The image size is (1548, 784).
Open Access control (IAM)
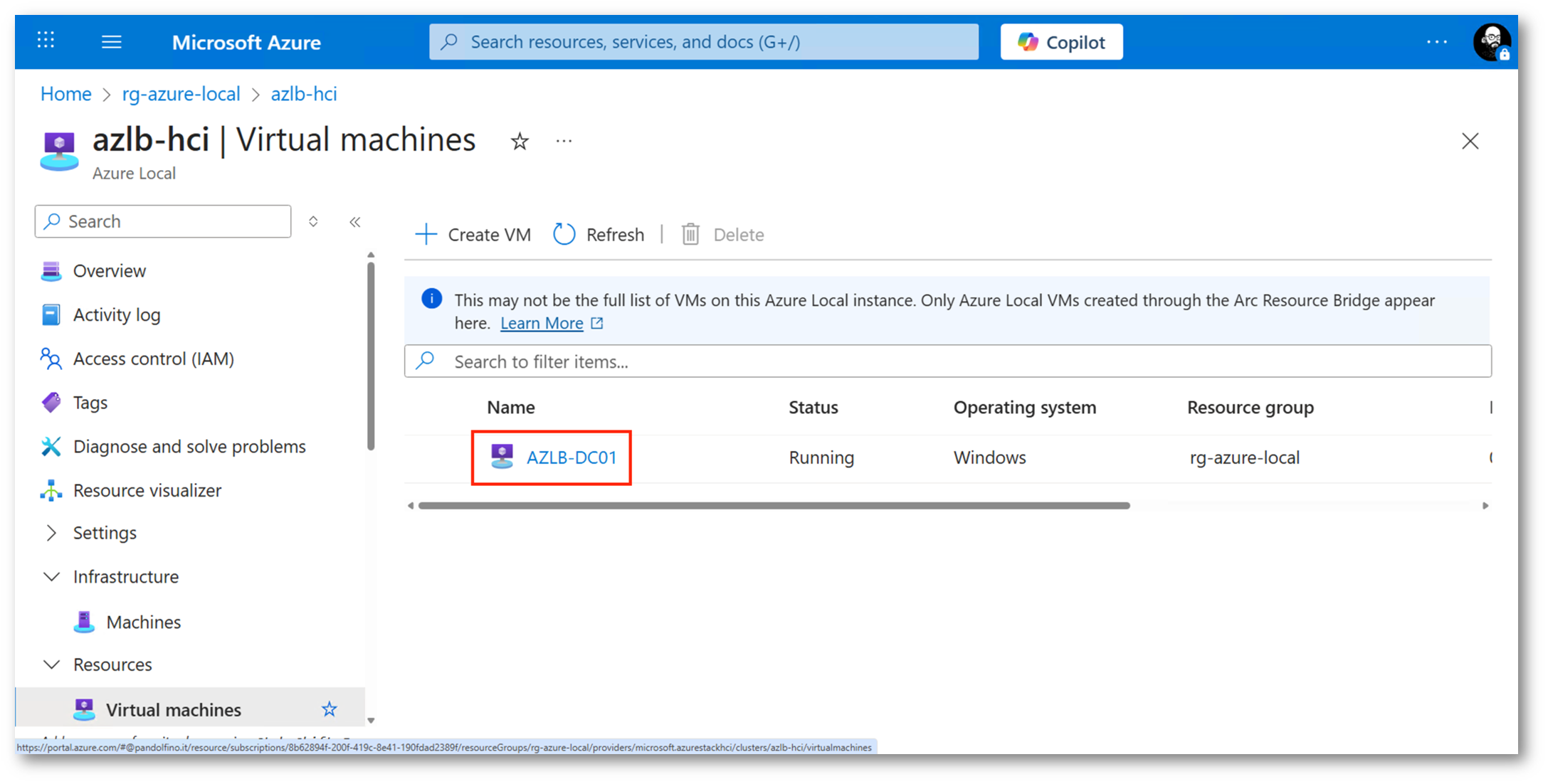(x=153, y=359)
